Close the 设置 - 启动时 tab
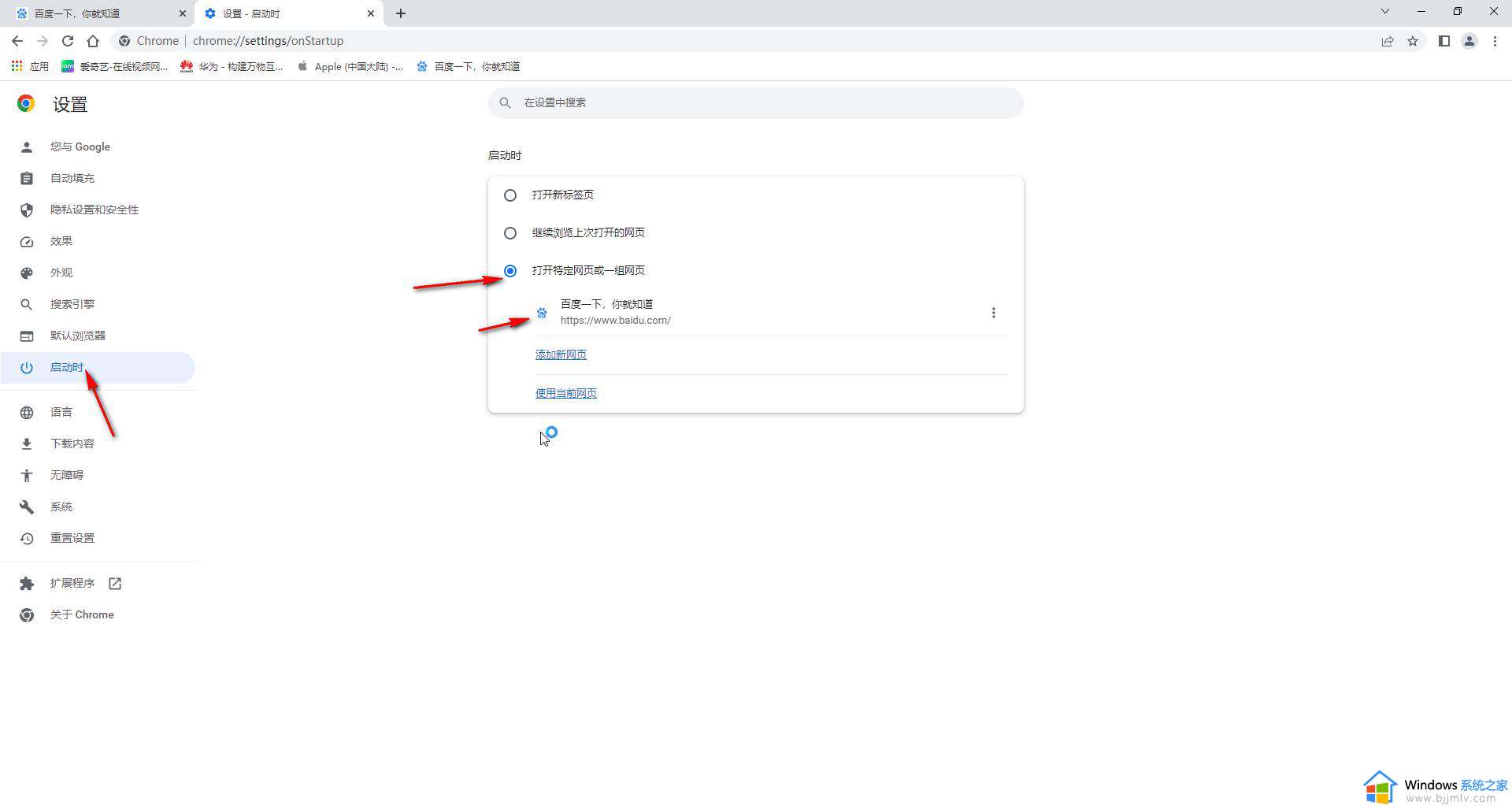 (x=371, y=13)
